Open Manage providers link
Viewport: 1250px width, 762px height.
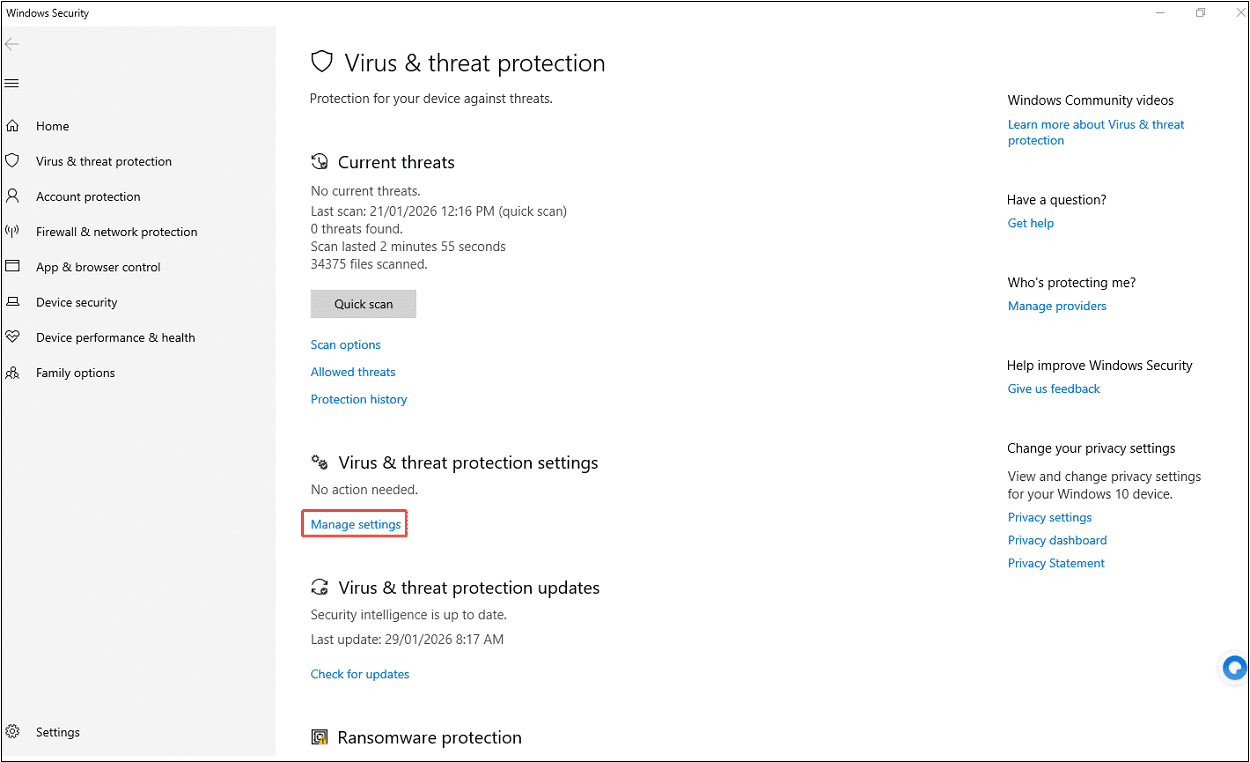coord(1057,305)
